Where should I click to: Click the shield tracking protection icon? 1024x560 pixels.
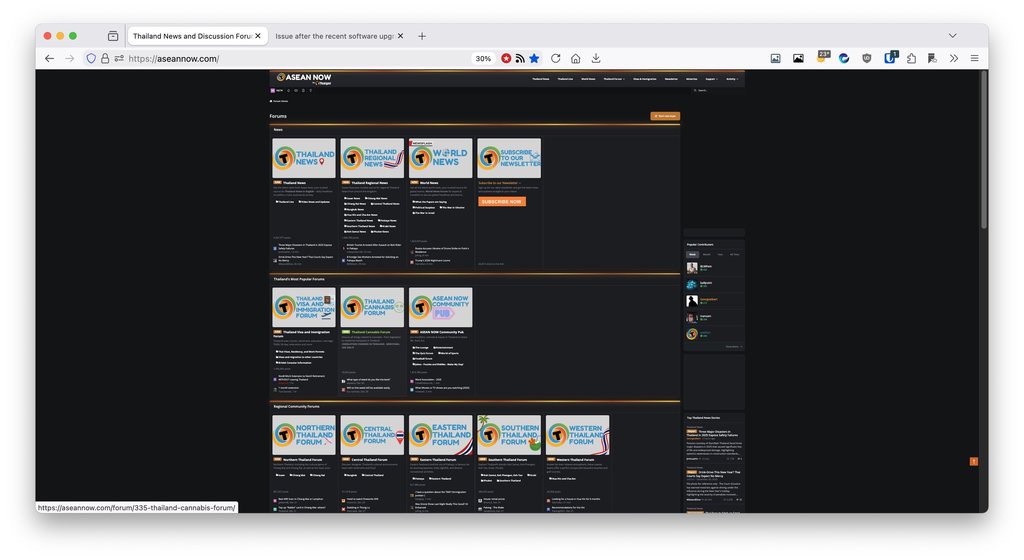pyautogui.click(x=91, y=59)
